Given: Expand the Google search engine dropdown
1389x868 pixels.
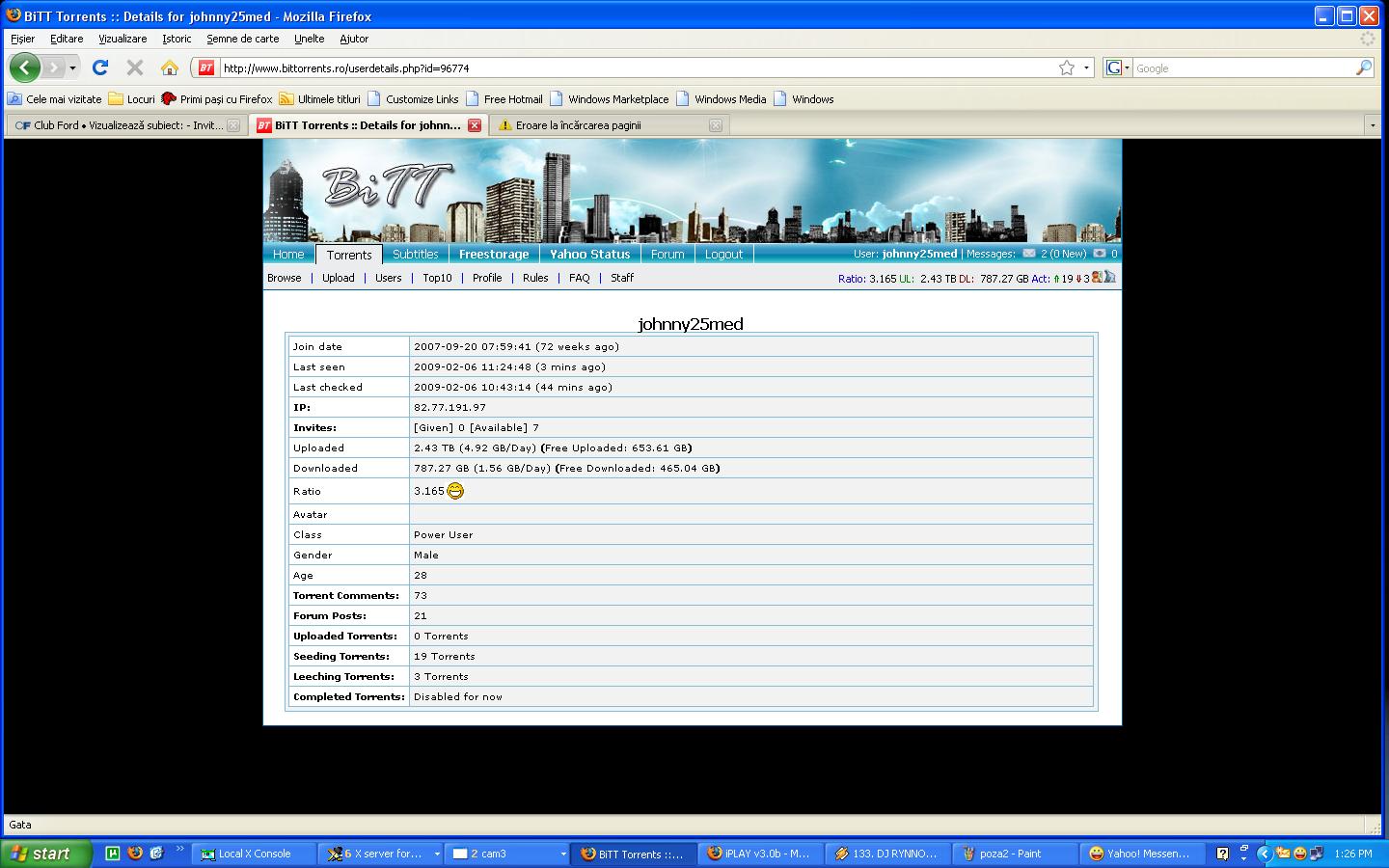Looking at the screenshot, I should pos(1118,68).
